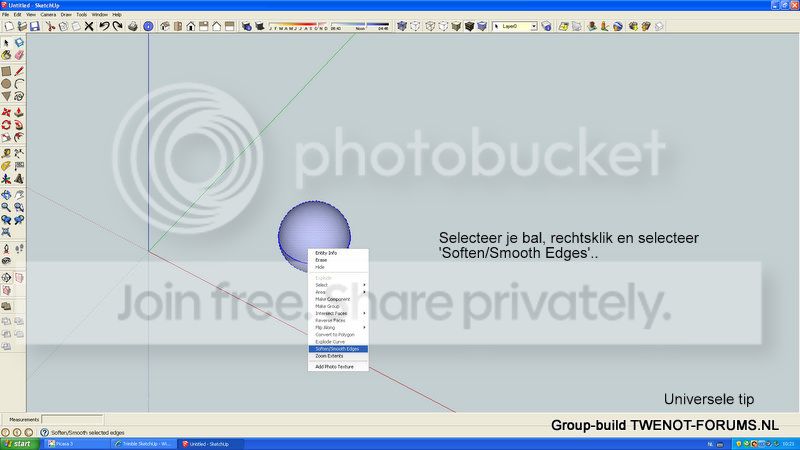The height and width of the screenshot is (450, 800).
Task: Expand the Intersect Faces submenu
Action: (338, 313)
